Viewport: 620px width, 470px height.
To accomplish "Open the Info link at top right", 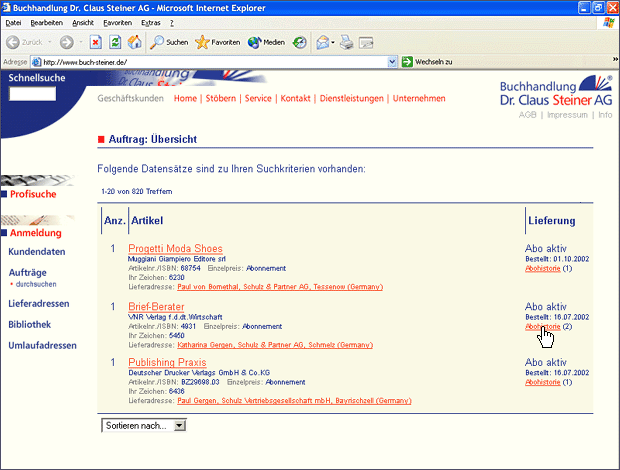I will point(605,115).
